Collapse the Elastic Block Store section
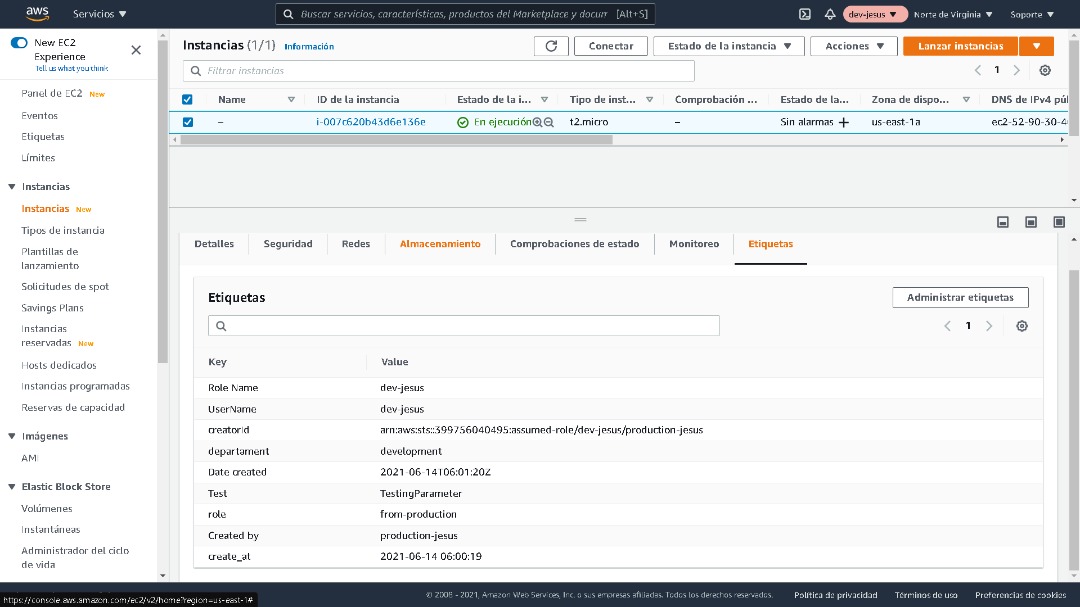Image resolution: width=1080 pixels, height=607 pixels. [x=12, y=486]
